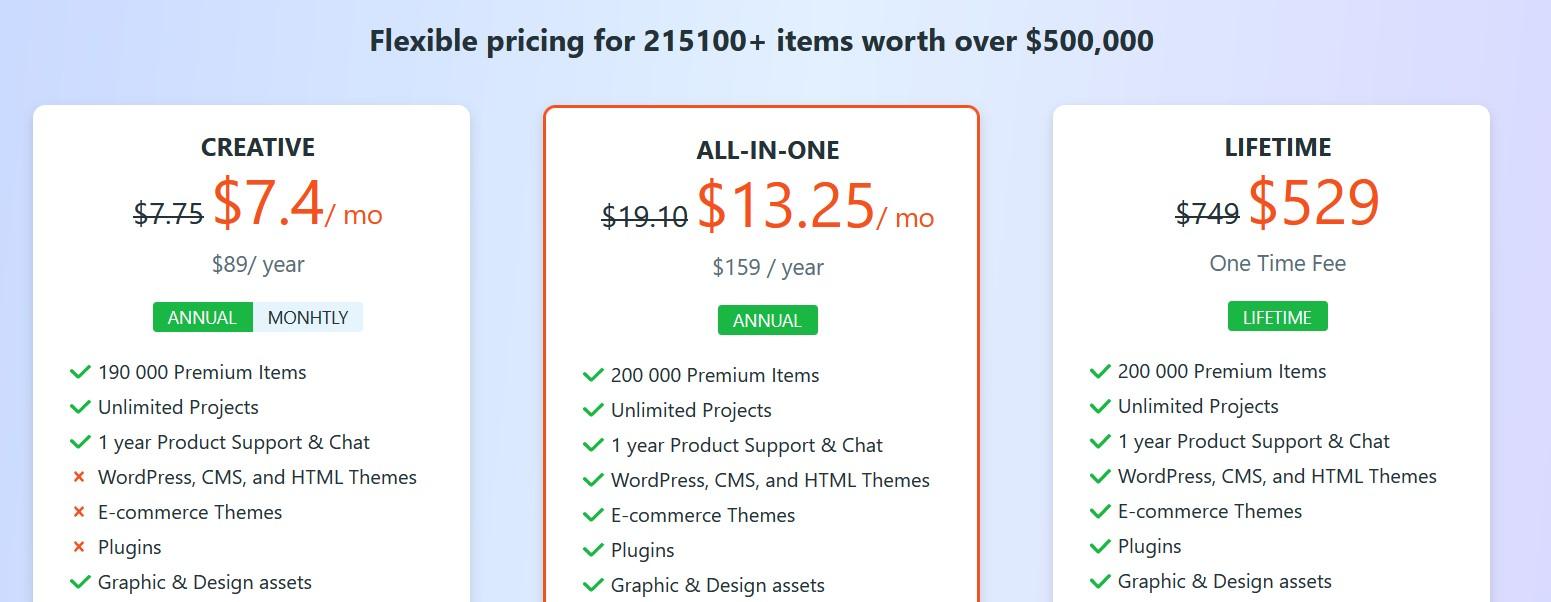Click the $7.4 Creative monthly price
Screen dimensions: 1551x602
click(268, 202)
